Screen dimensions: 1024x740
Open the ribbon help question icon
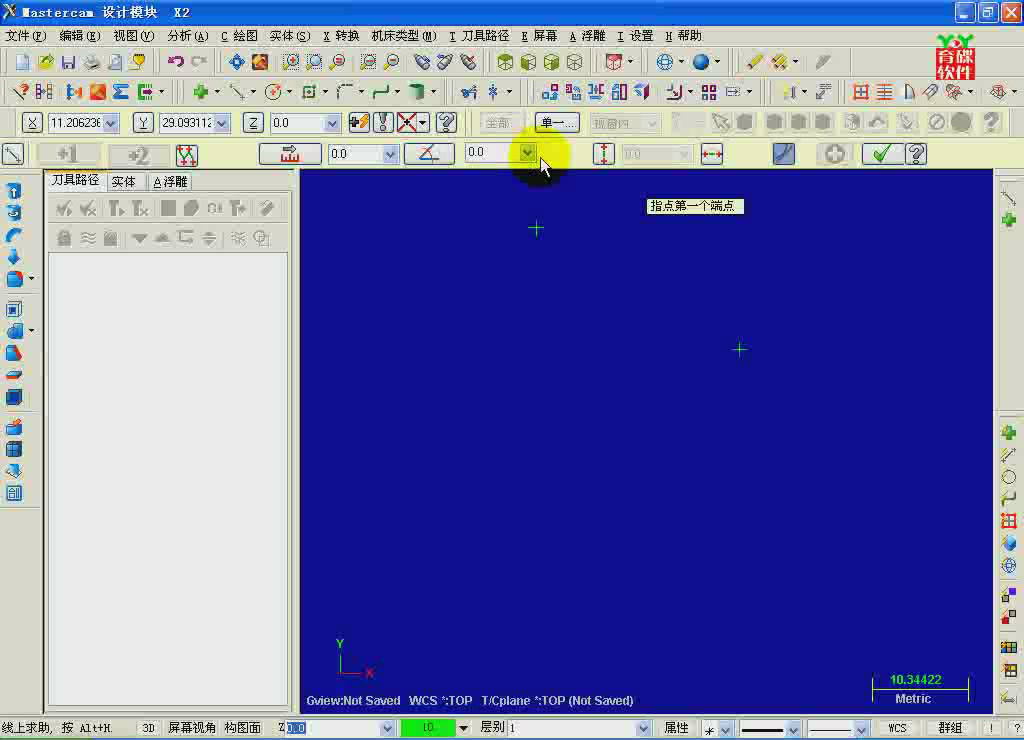click(916, 154)
